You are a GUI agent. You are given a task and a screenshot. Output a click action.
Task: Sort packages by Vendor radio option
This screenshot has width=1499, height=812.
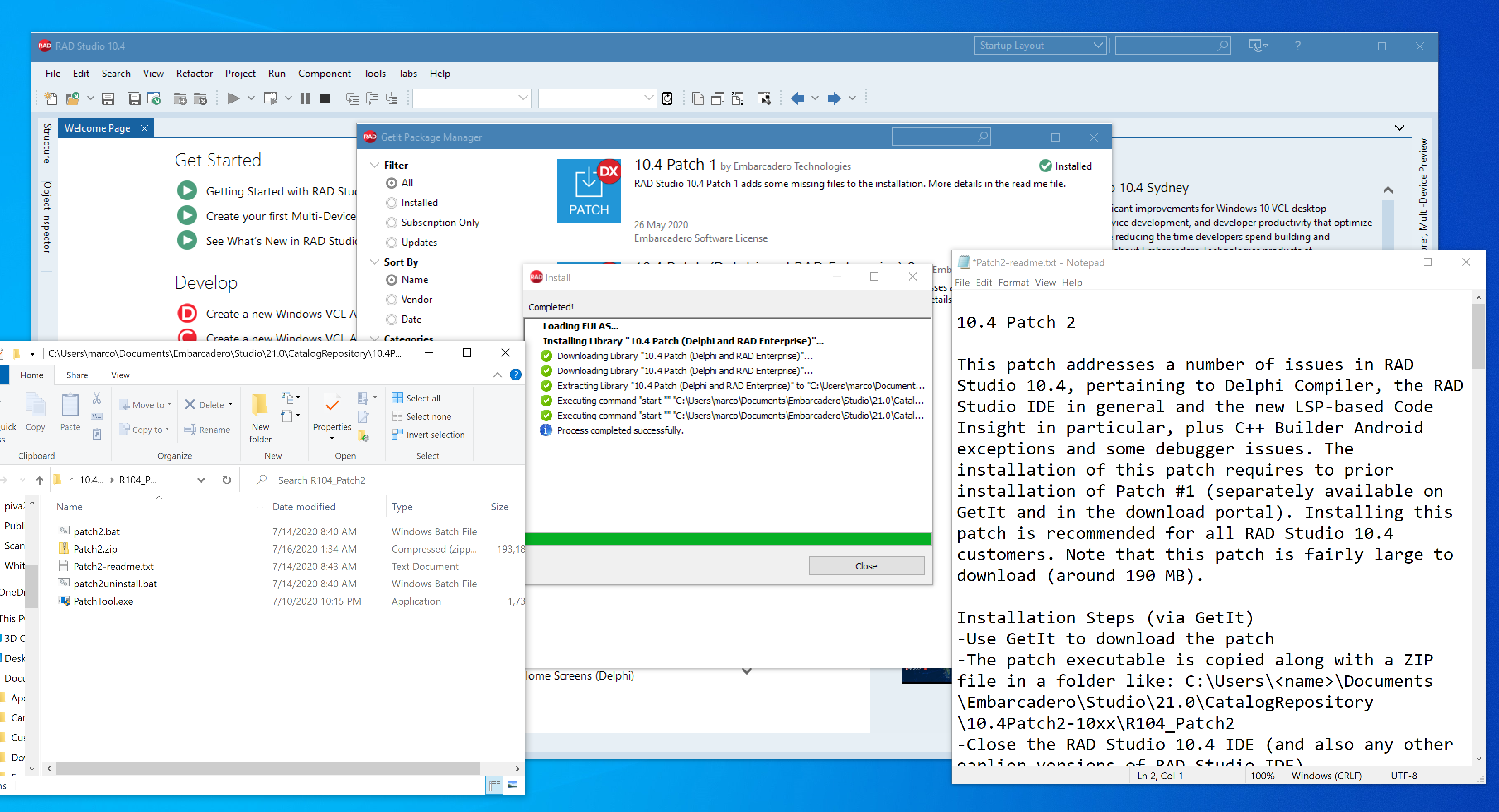click(x=392, y=299)
